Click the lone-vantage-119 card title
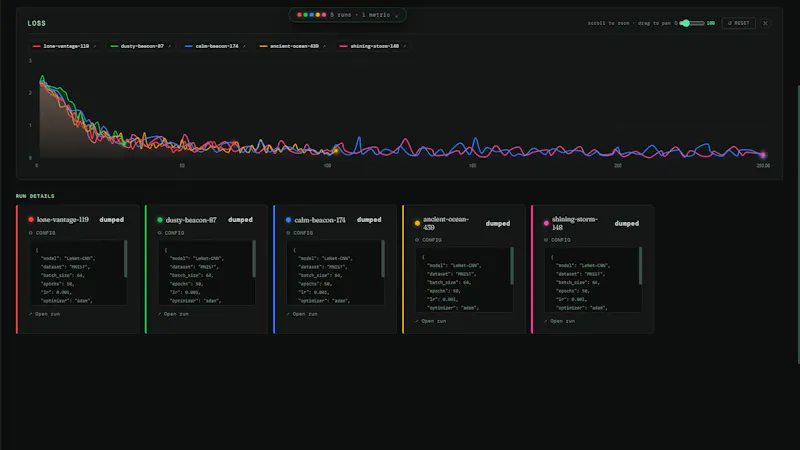This screenshot has height=450, width=800. coord(63,219)
